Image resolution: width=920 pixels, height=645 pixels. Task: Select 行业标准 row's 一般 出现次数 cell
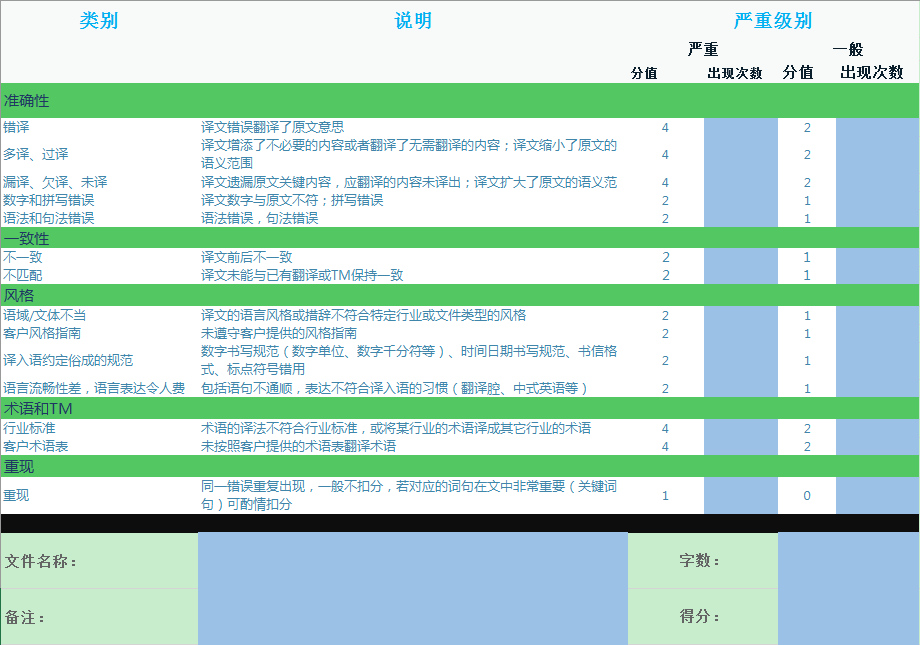coord(876,428)
